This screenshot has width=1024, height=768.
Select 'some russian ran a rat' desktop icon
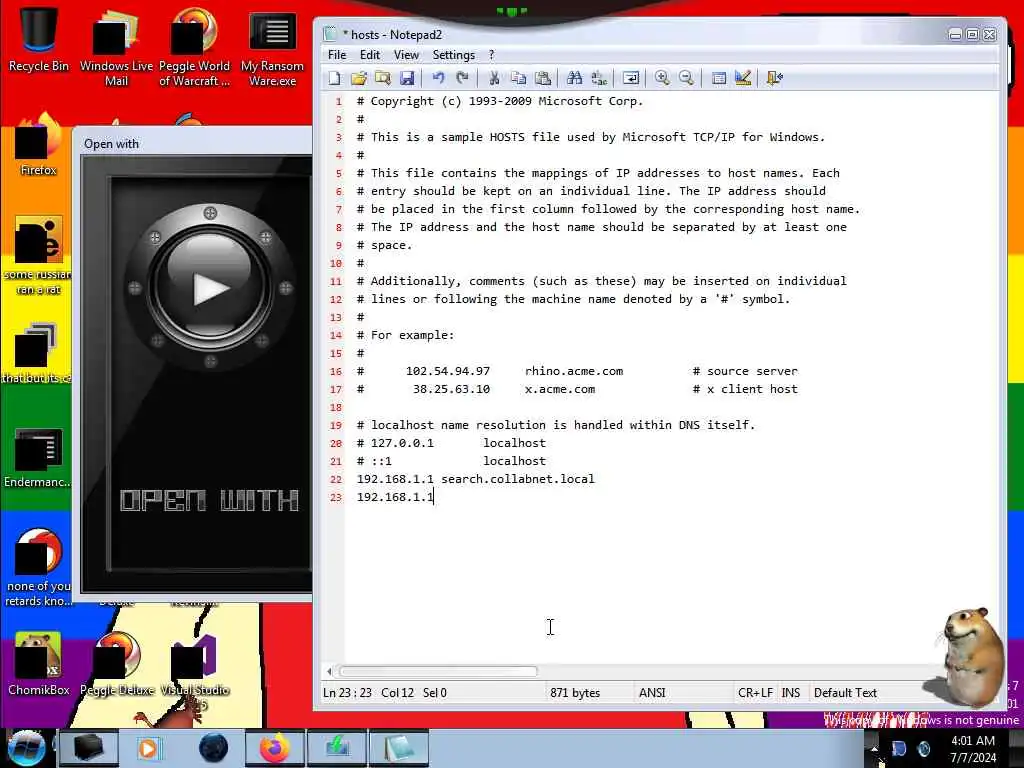37,255
